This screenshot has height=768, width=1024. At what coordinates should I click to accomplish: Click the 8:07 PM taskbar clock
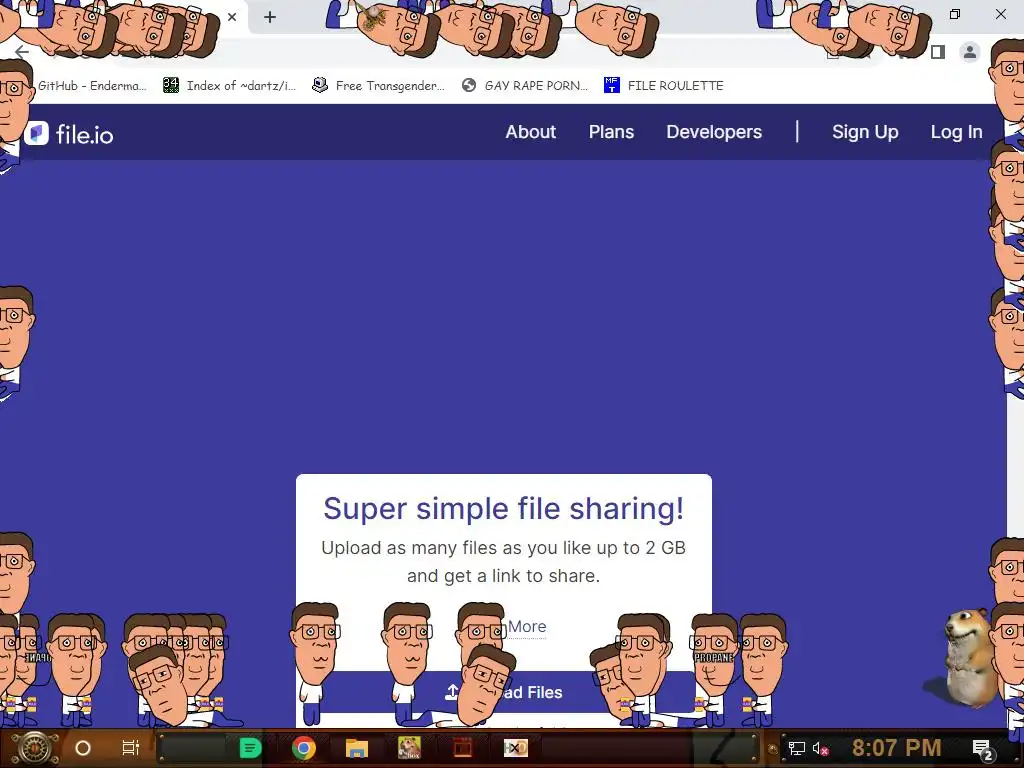pyautogui.click(x=896, y=748)
